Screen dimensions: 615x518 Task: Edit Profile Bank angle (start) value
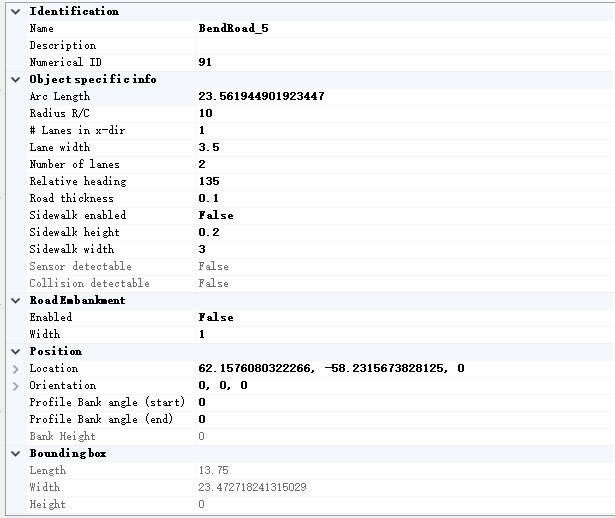pyautogui.click(x=202, y=402)
